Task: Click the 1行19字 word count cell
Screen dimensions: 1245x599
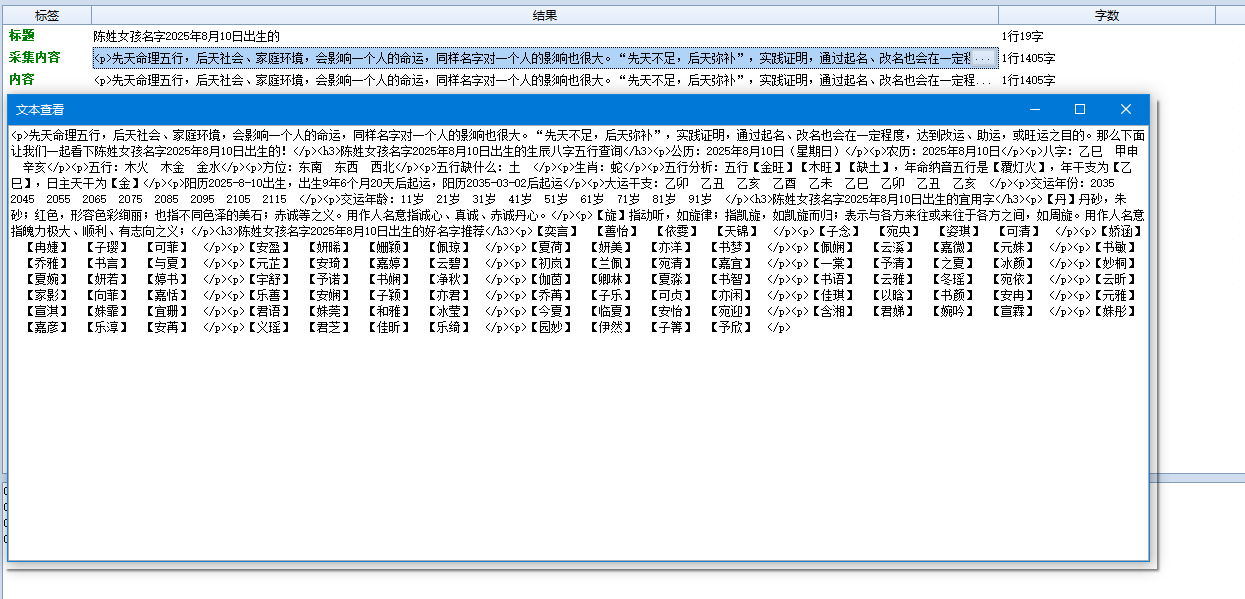Action: pos(1021,36)
